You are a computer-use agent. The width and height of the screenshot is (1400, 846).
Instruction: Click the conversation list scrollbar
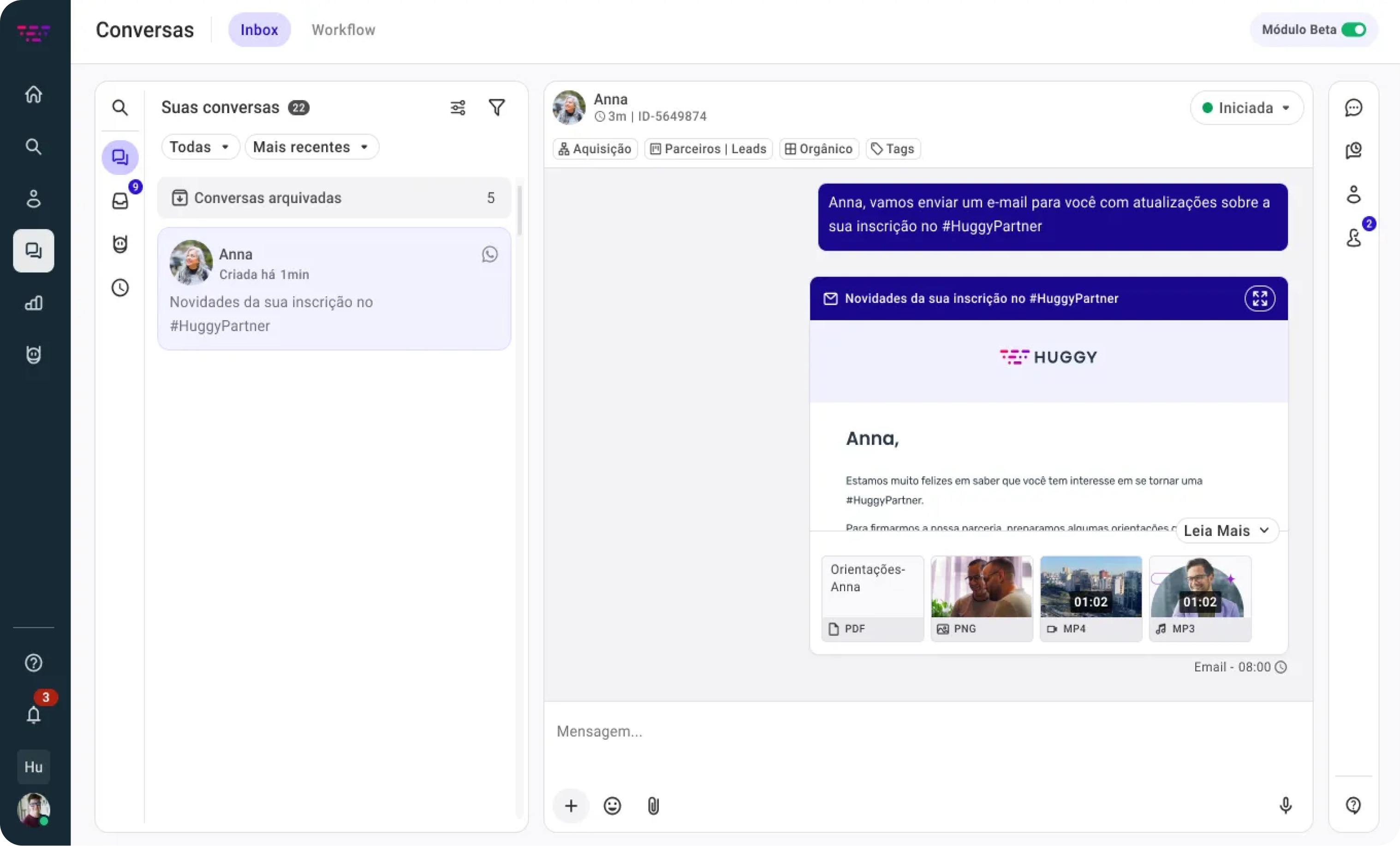[x=519, y=210]
